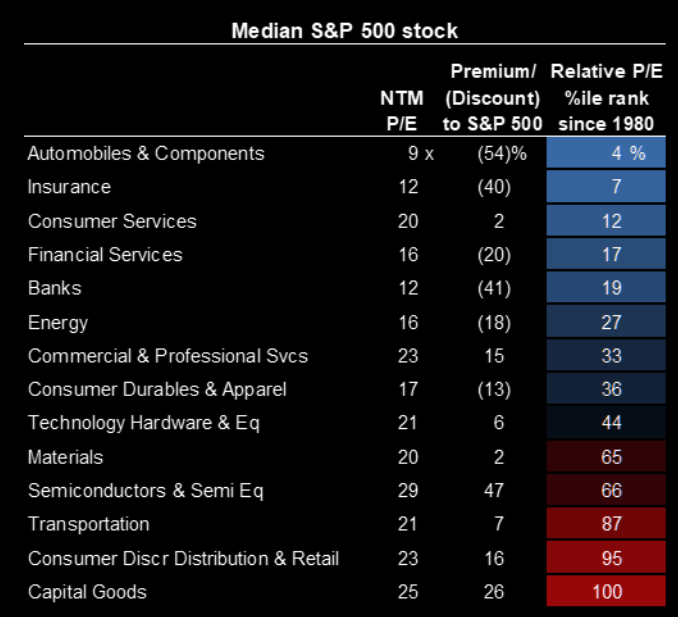Click the dark red 65 Materials cell
Viewport: 678px width, 617px height.
(605, 457)
